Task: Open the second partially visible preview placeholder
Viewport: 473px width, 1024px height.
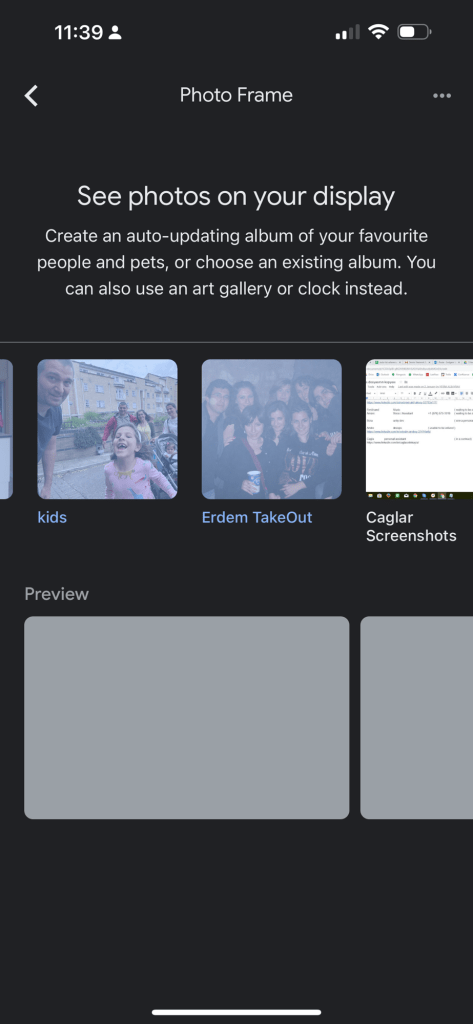Action: tap(417, 718)
